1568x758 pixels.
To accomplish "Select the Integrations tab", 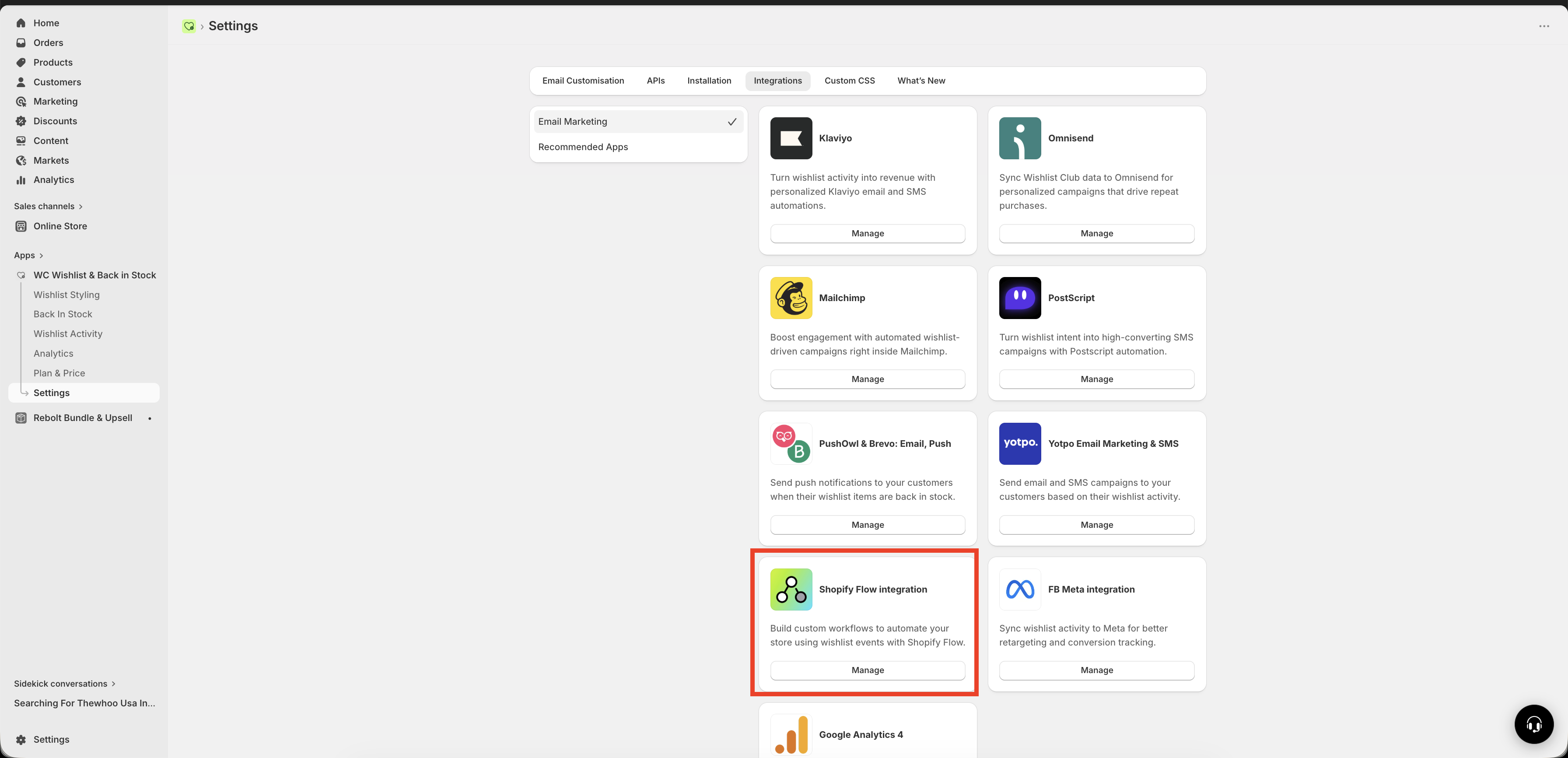I will (x=777, y=81).
